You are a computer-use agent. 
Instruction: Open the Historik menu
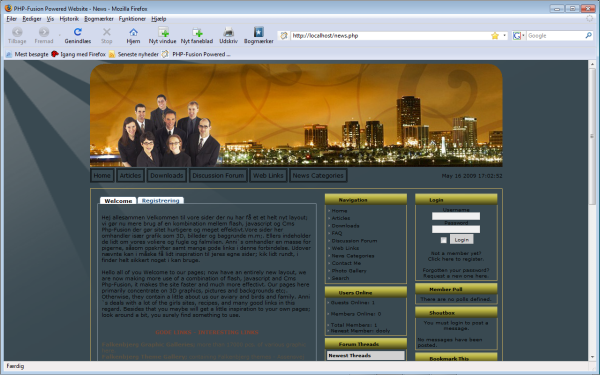(x=69, y=19)
